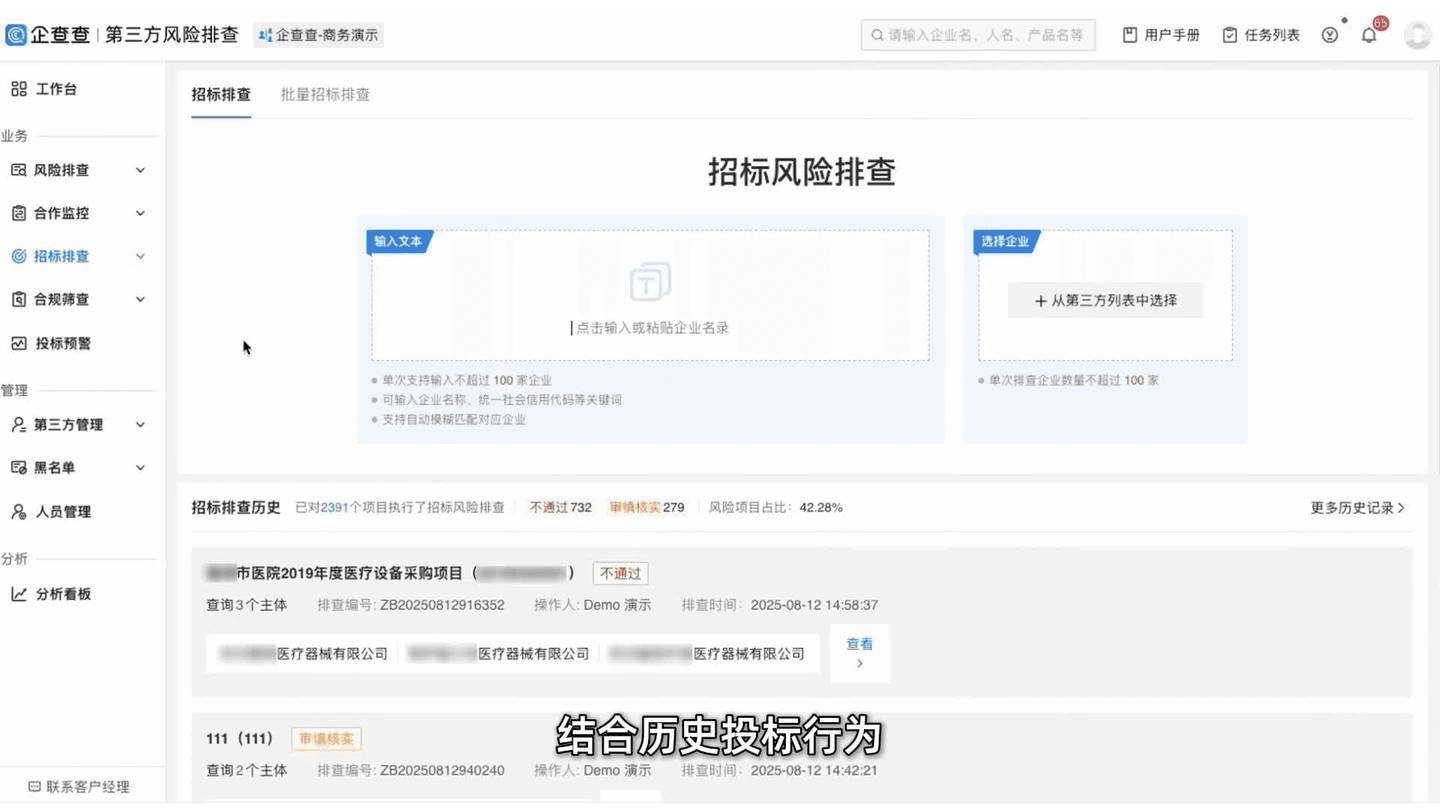This screenshot has height=810, width=1440.
Task: Open the 工作台 grid icon
Action: tap(19, 89)
